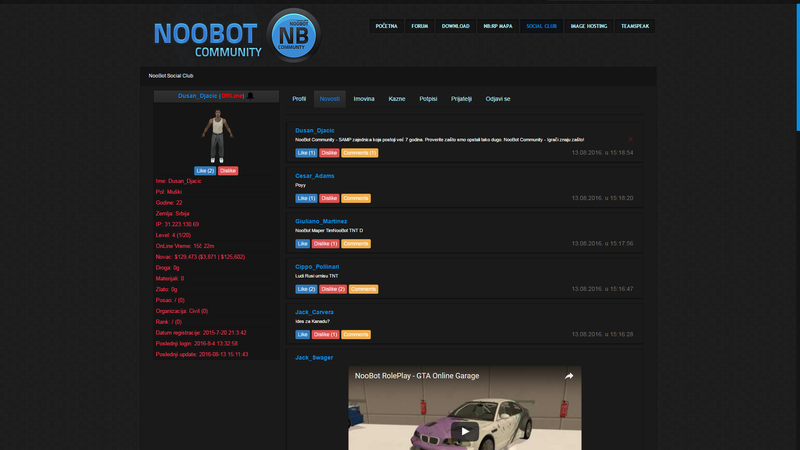Click the character avatar image
This screenshot has width=800, height=450.
pos(216,135)
